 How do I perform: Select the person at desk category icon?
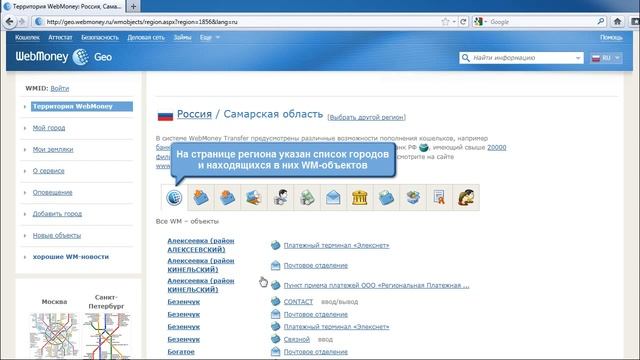pyautogui.click(x=466, y=198)
